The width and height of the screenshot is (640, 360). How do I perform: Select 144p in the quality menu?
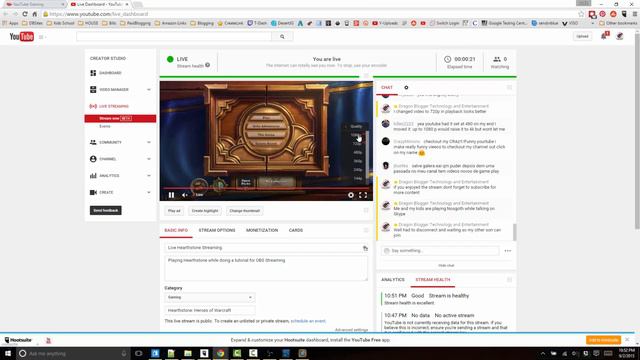pos(357,178)
